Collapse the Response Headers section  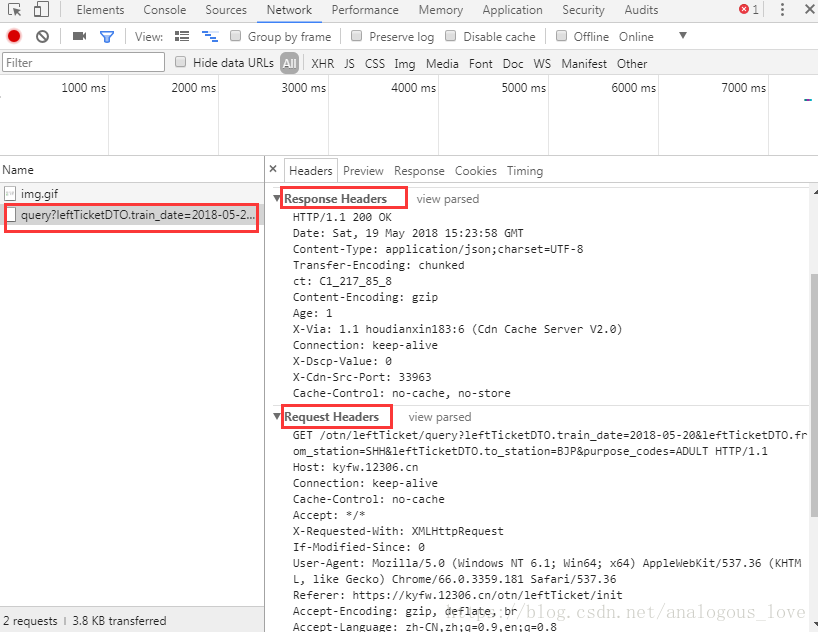pos(276,198)
